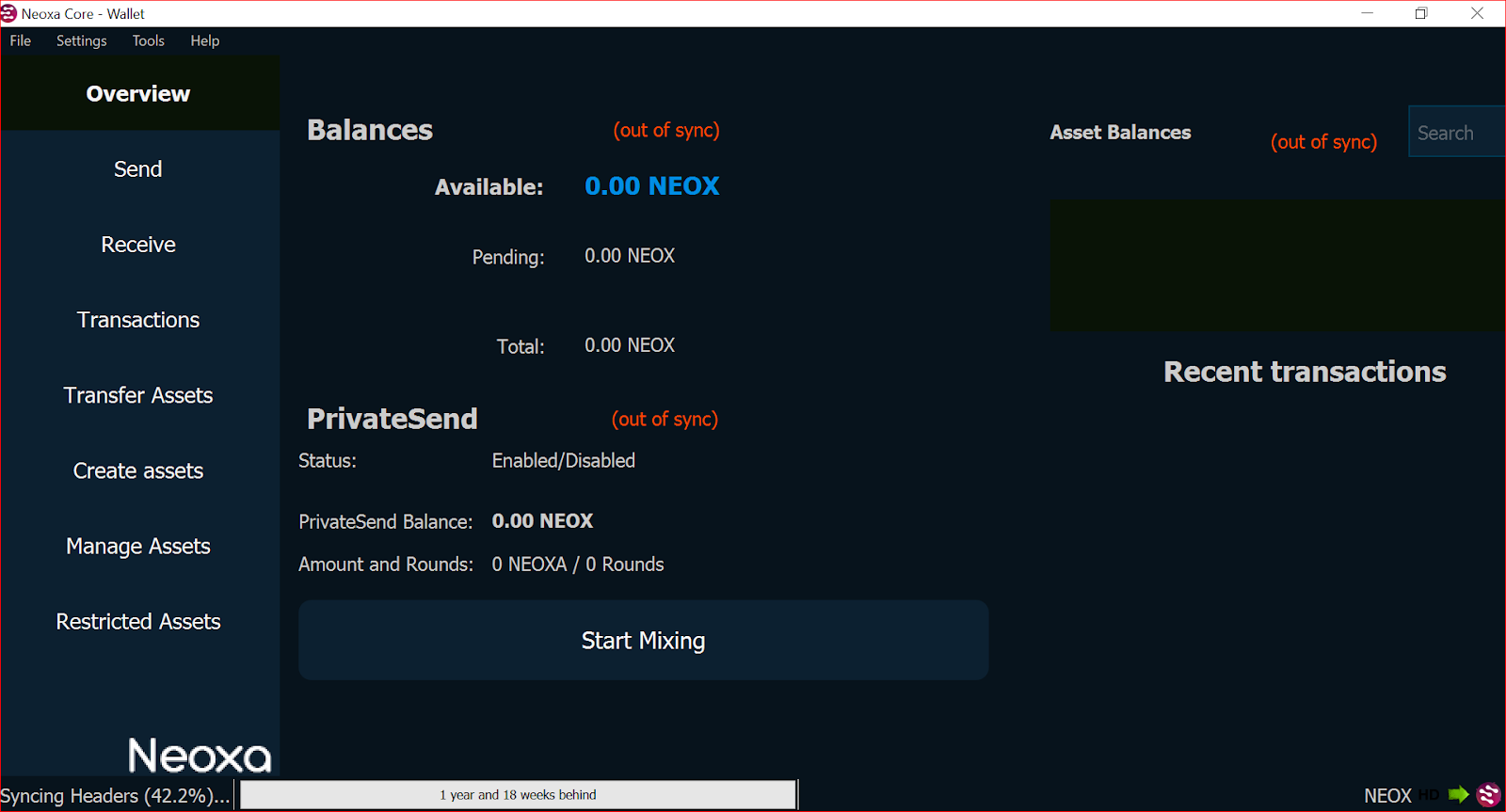Open the File menu

[21, 40]
